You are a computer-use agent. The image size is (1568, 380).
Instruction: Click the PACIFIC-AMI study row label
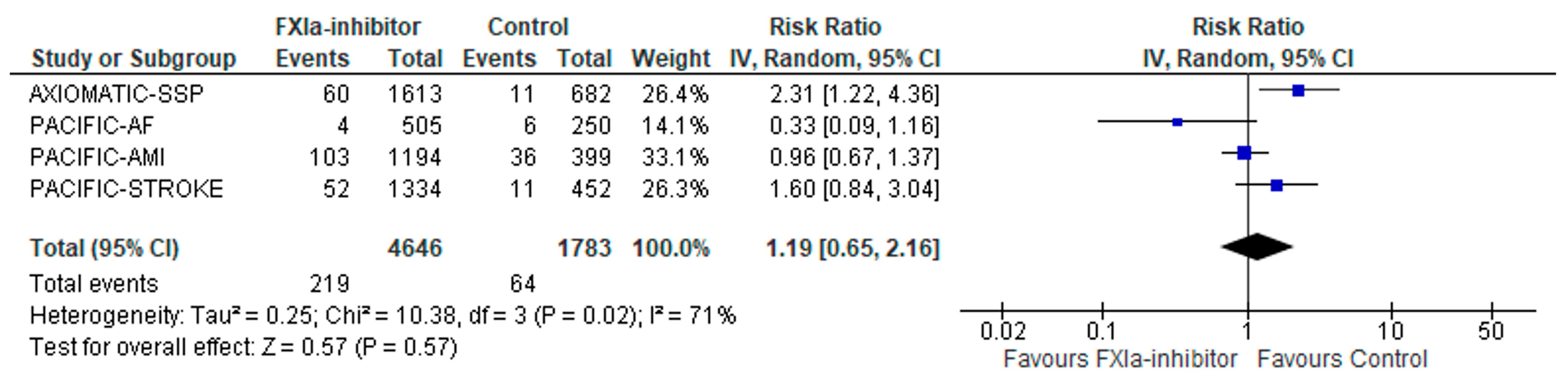97,157
